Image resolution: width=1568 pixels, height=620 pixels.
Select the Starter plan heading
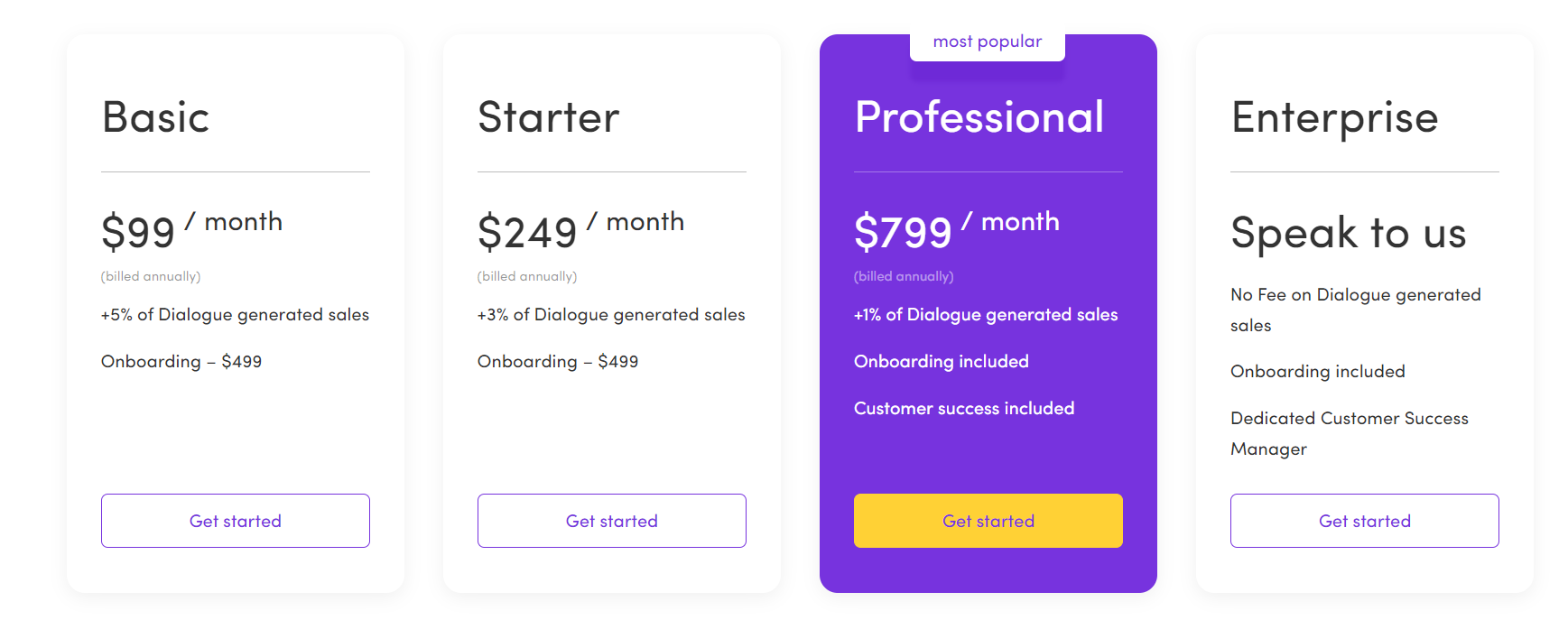click(x=548, y=117)
